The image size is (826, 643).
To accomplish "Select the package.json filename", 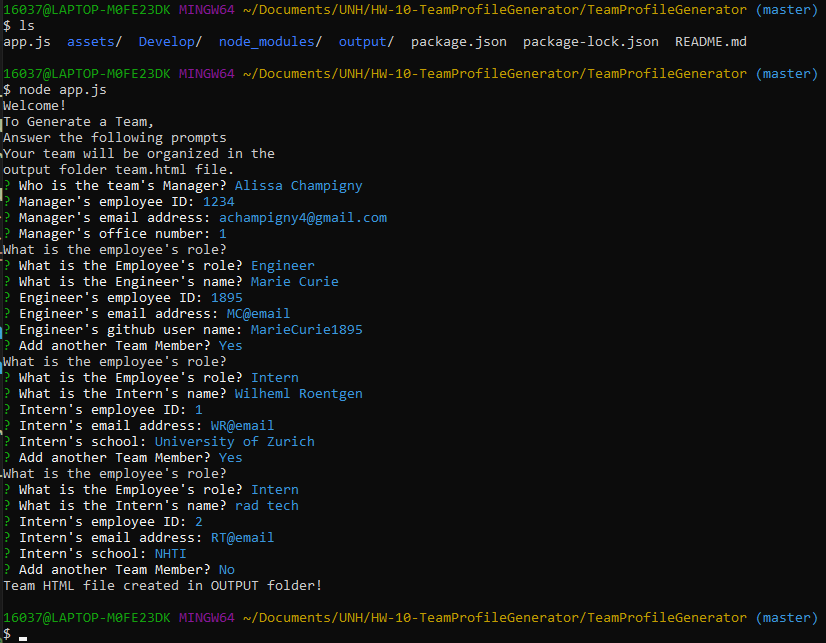I will pyautogui.click(x=459, y=41).
